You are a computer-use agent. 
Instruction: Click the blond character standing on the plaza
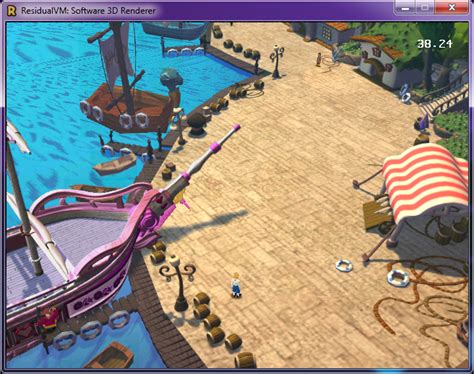point(236,285)
